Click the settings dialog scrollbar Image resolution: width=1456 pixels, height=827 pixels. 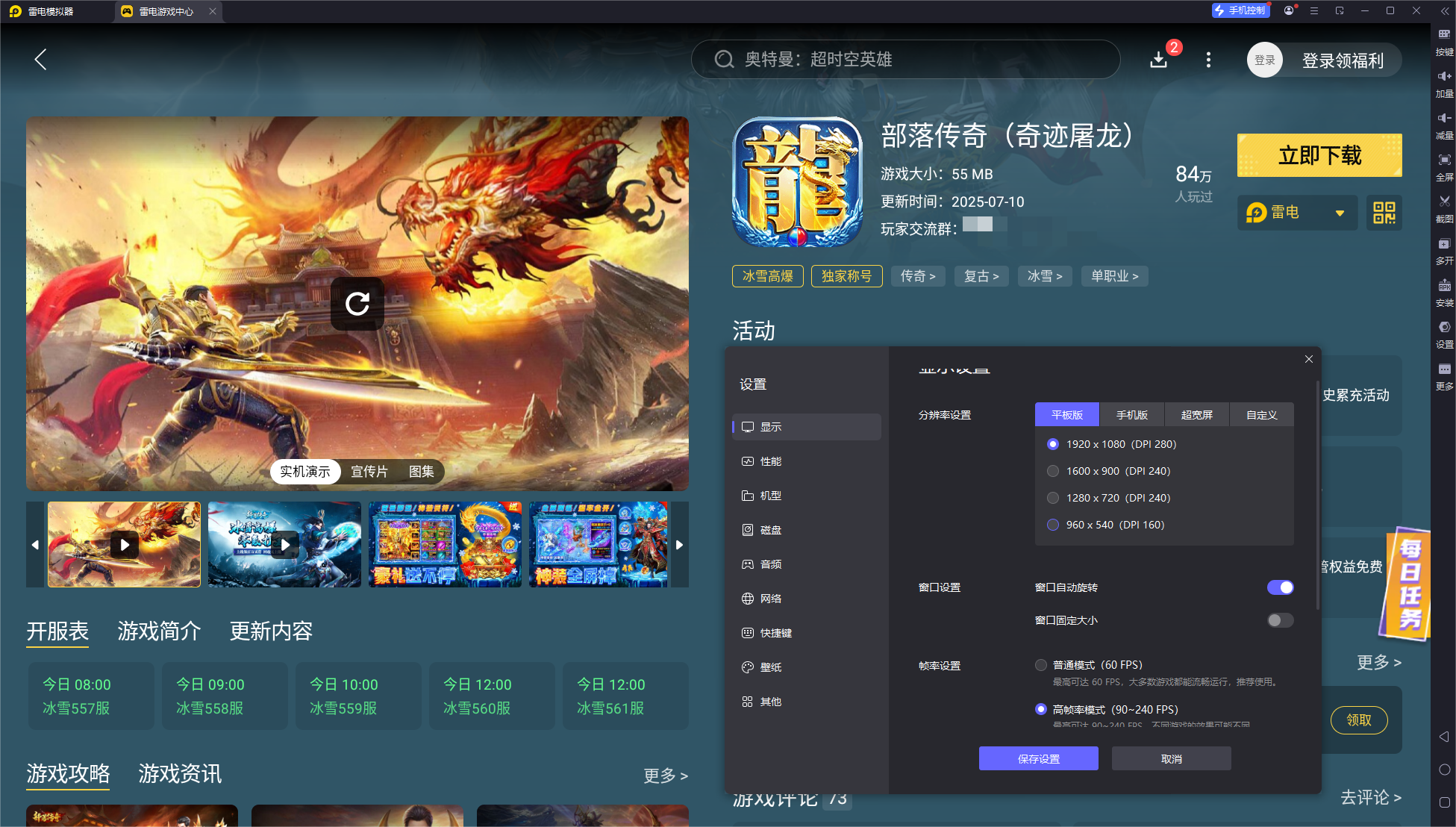(x=1318, y=496)
